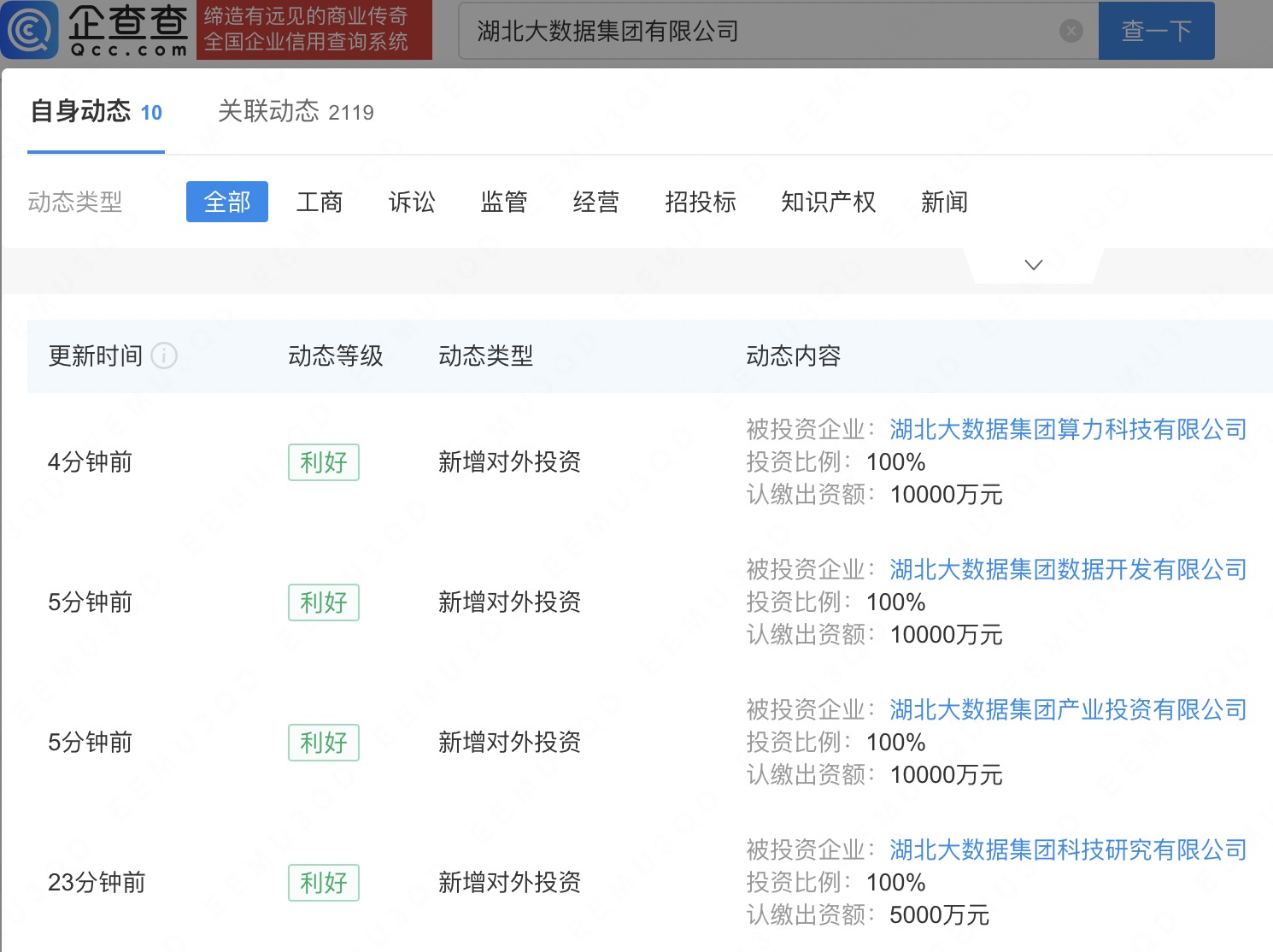Open 湖北大数据集团算力科技有限公司 link

click(x=1068, y=429)
